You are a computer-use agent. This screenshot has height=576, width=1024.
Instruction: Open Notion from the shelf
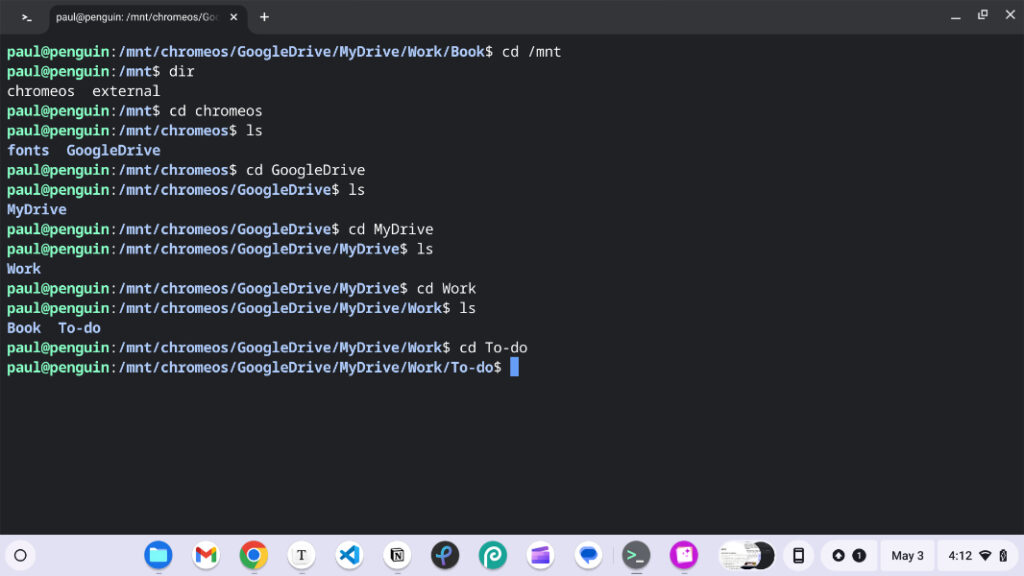click(x=395, y=555)
